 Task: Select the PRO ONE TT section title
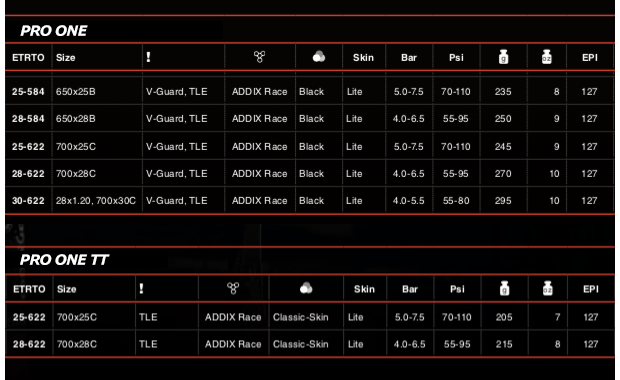(64, 260)
